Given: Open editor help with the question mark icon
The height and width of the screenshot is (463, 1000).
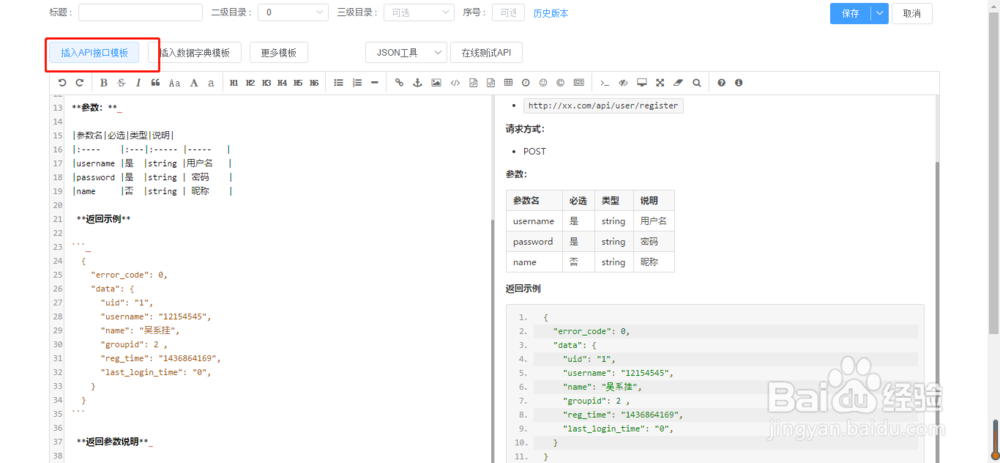Looking at the screenshot, I should tap(721, 82).
